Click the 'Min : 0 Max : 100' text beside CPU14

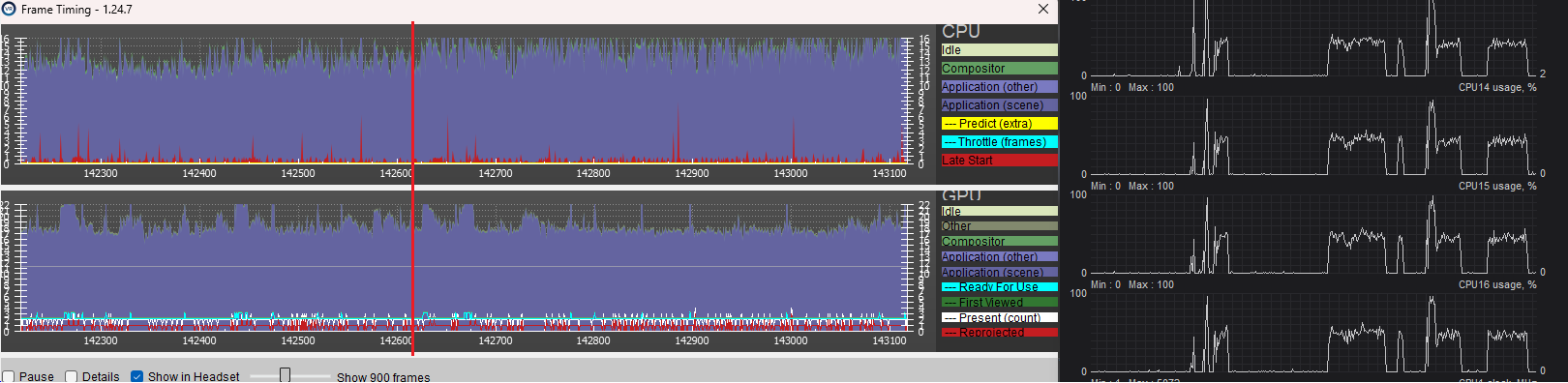pyautogui.click(x=1132, y=87)
